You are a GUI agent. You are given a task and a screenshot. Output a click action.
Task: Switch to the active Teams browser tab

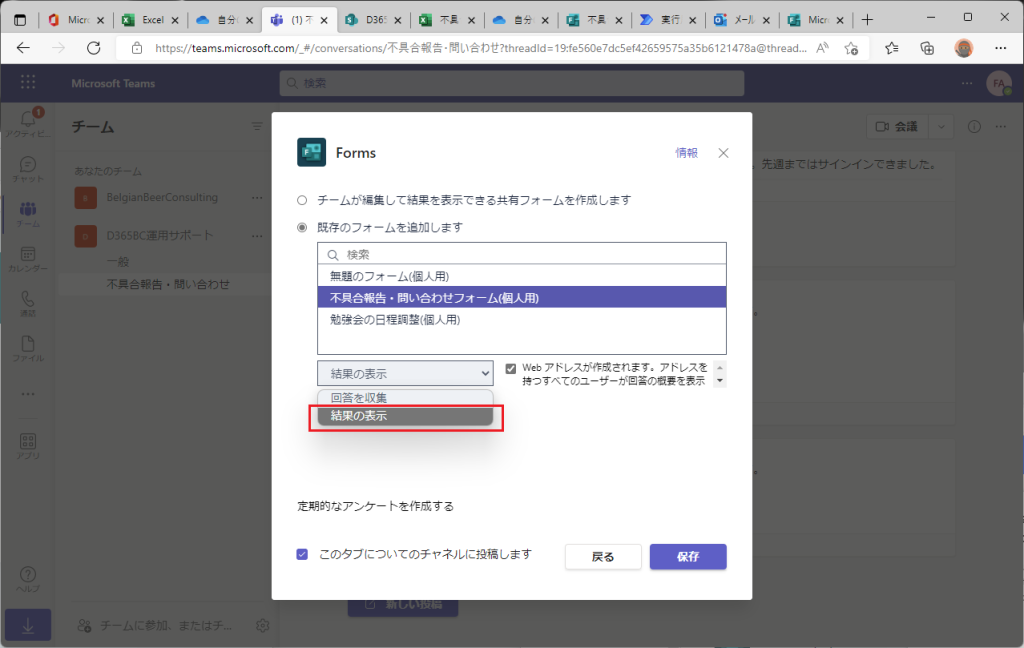[298, 20]
